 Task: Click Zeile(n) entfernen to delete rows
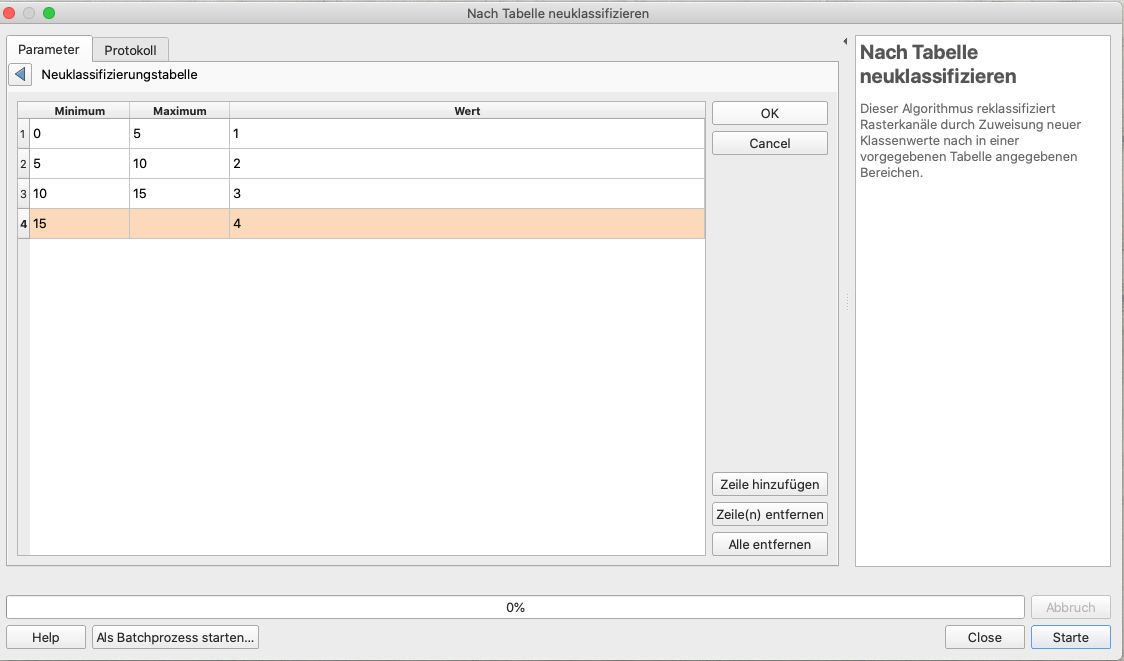769,515
